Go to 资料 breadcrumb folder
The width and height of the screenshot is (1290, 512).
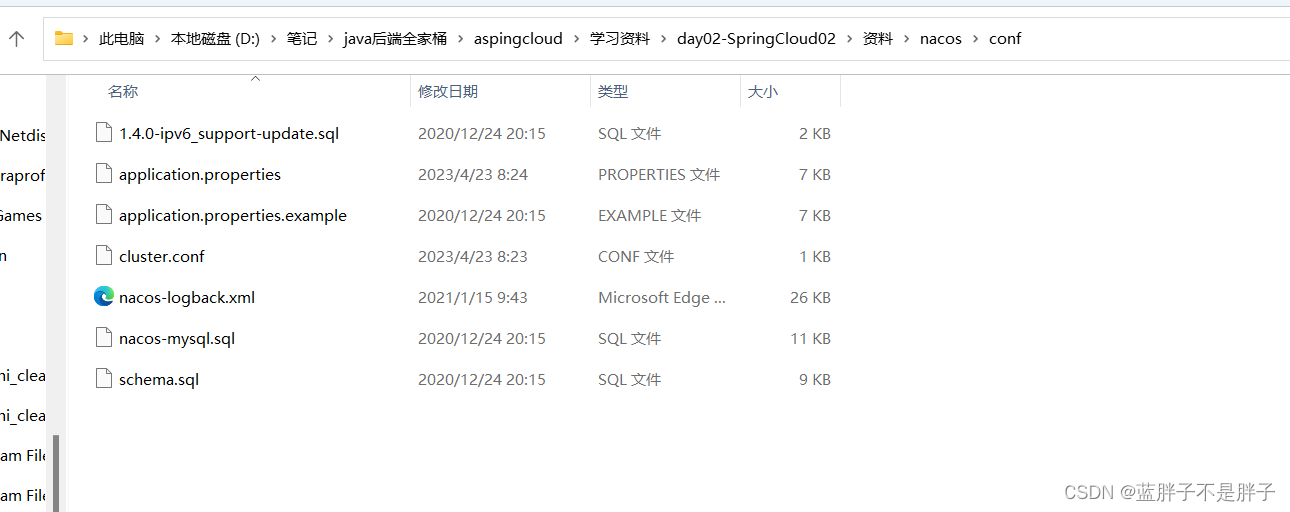(x=878, y=39)
